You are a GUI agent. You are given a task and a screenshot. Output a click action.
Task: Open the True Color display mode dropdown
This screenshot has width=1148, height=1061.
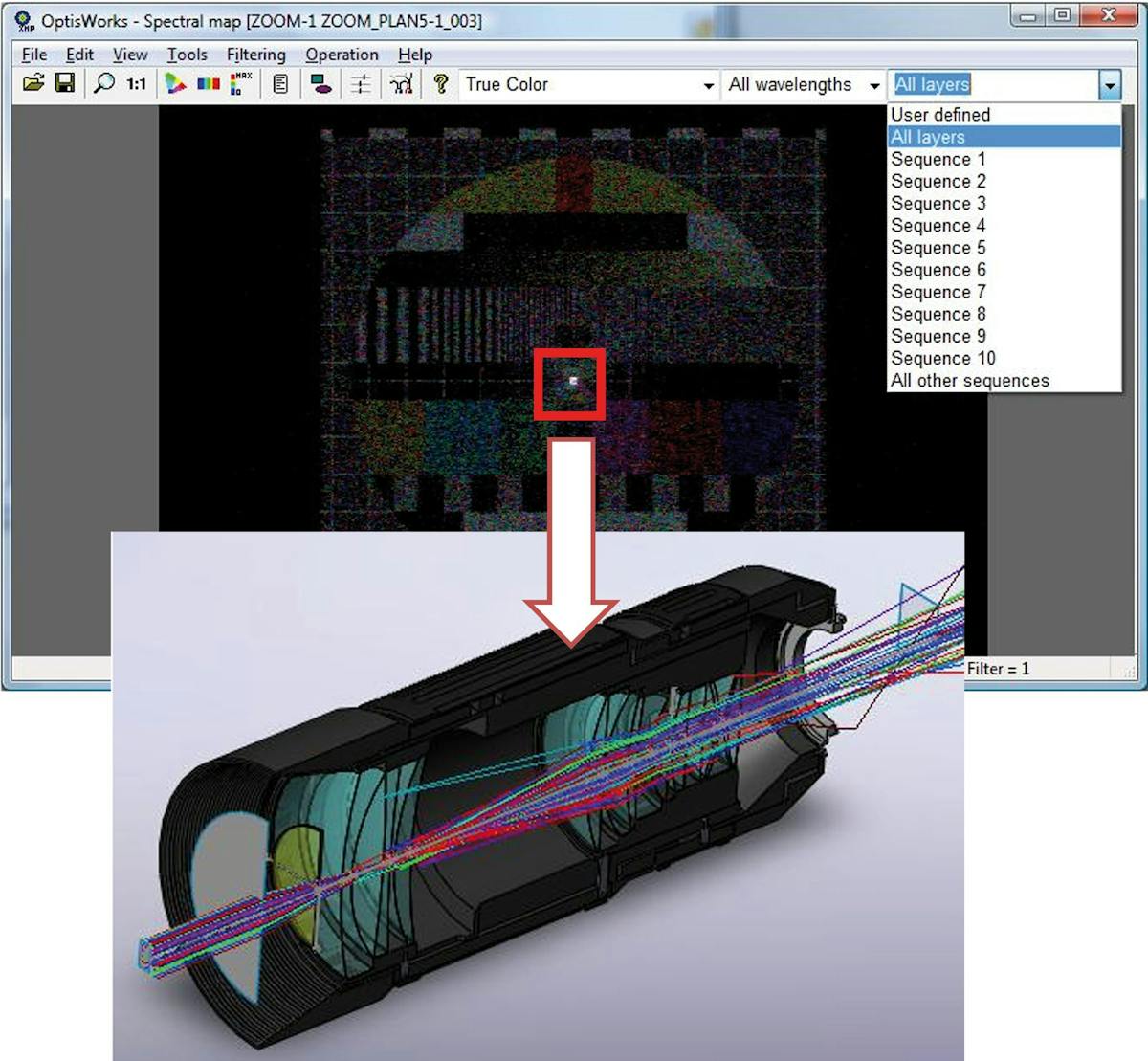coord(708,84)
